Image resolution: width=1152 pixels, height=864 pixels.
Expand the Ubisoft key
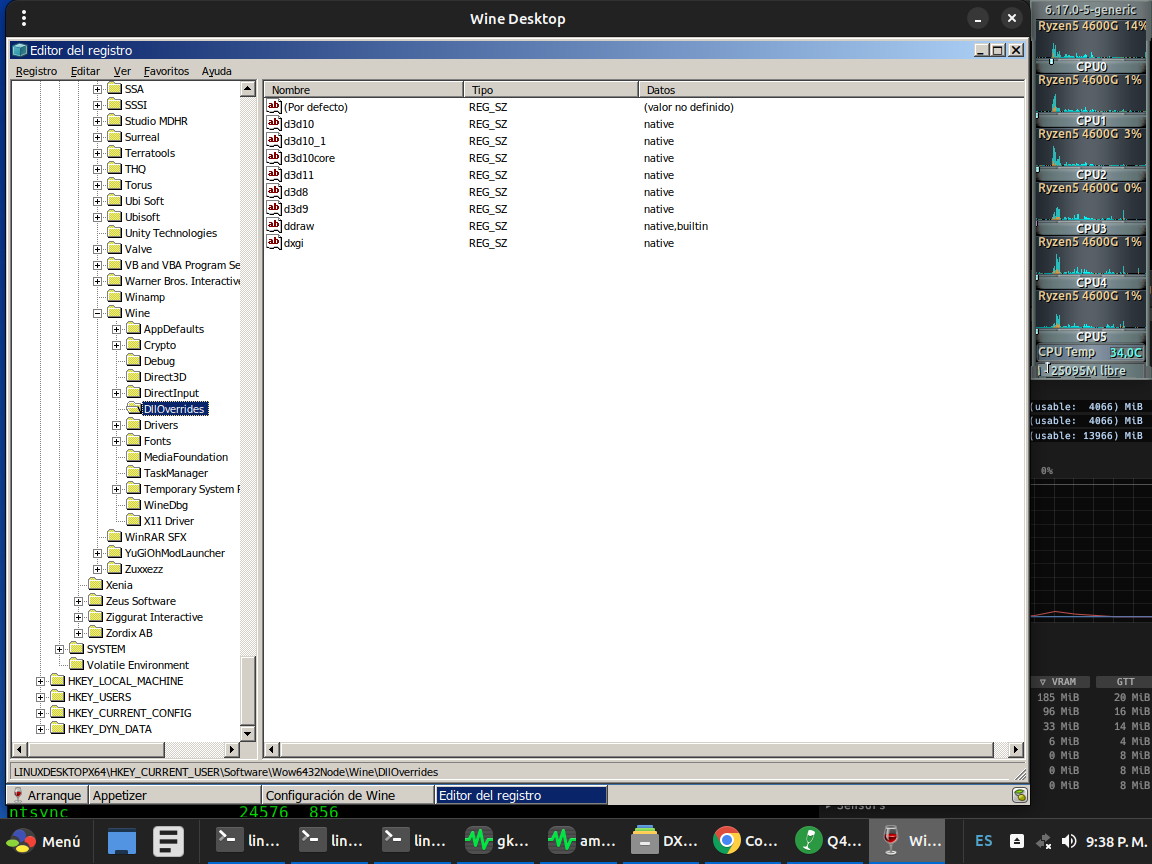[97, 217]
